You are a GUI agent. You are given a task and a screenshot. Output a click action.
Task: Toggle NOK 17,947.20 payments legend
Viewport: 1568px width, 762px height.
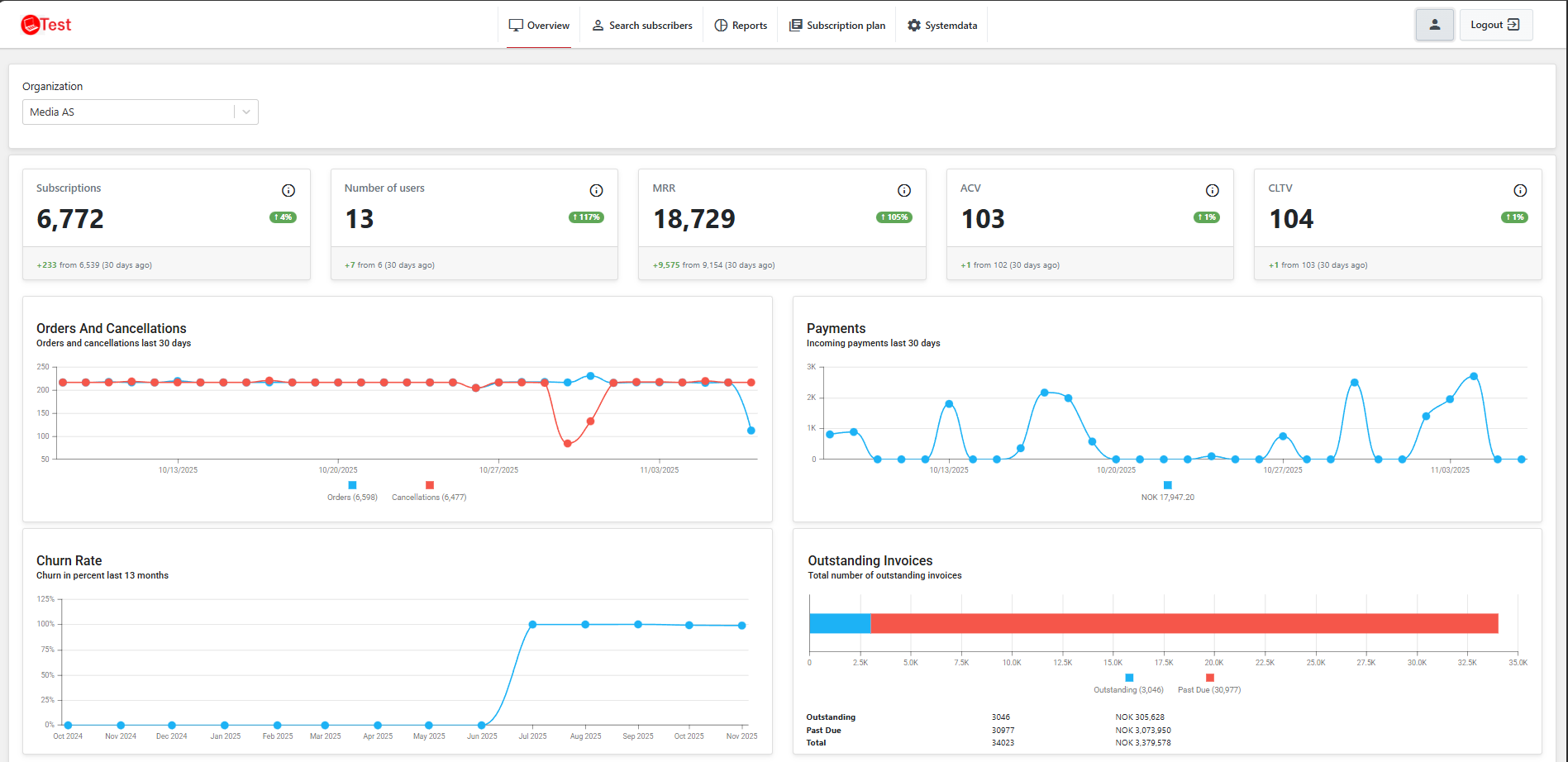[1167, 491]
